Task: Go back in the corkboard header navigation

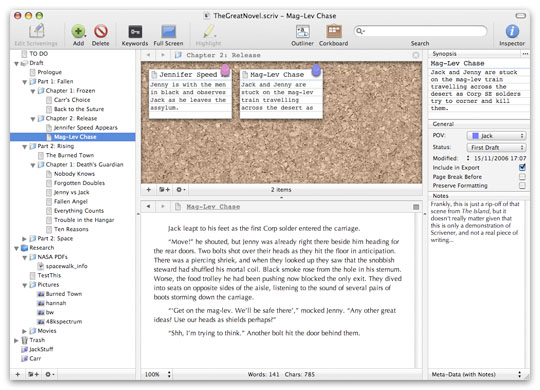Action: coord(148,55)
